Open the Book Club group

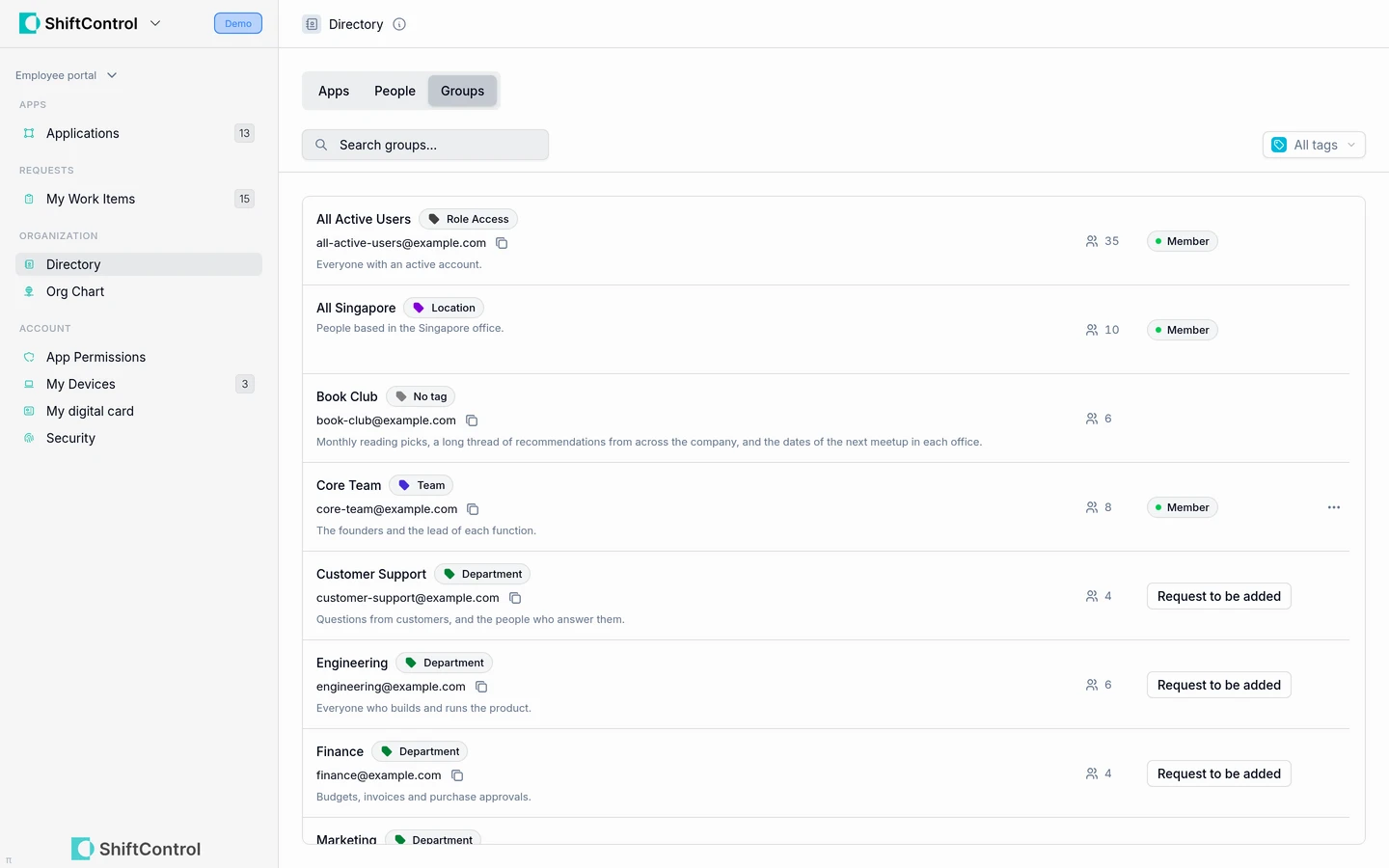click(x=347, y=396)
